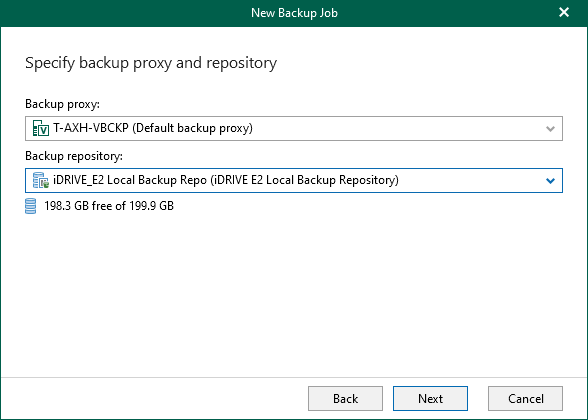The height and width of the screenshot is (420, 588).
Task: Click the iDRIVE repository icon
Action: click(x=40, y=180)
